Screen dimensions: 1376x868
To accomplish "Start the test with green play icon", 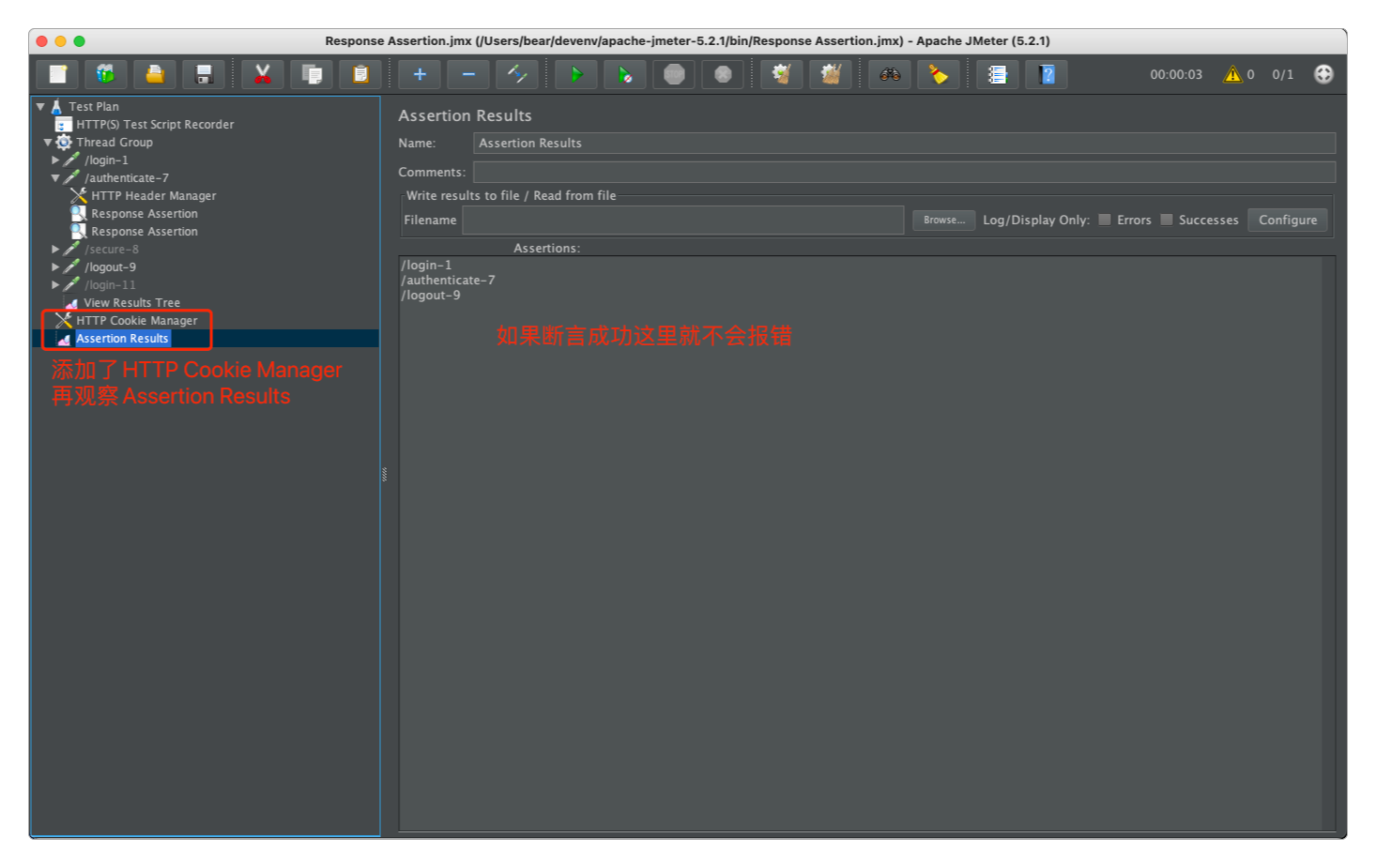I will click(x=576, y=74).
